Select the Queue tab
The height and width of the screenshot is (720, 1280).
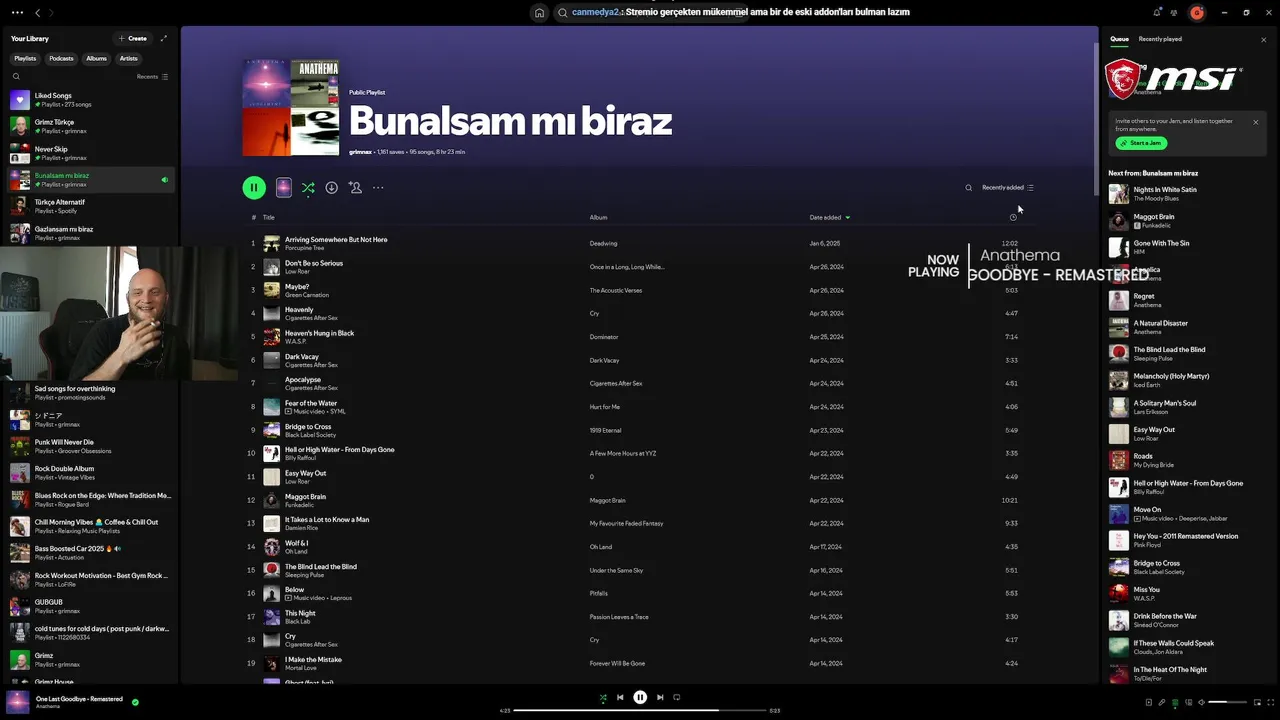(x=1119, y=39)
